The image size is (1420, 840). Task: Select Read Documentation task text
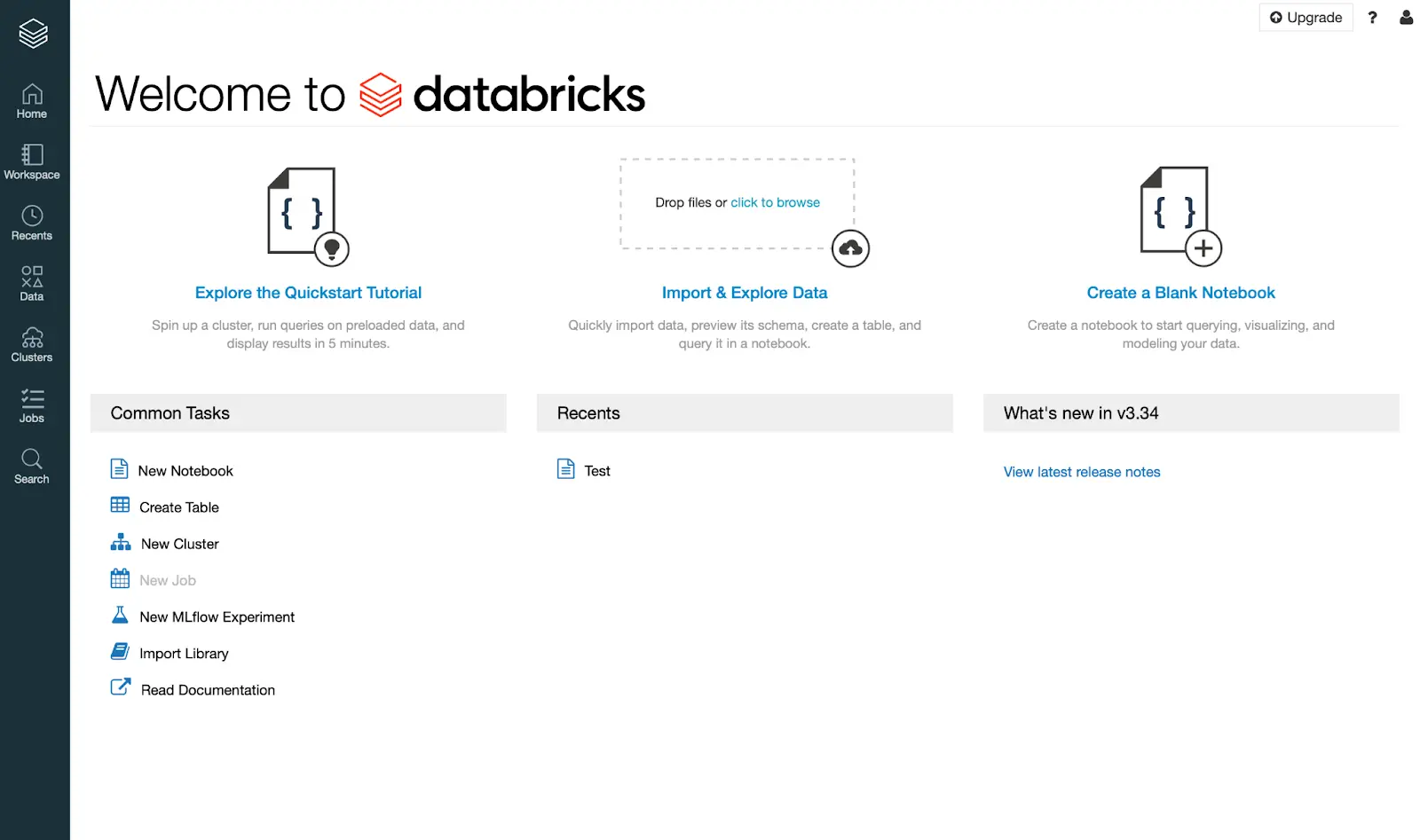[208, 690]
